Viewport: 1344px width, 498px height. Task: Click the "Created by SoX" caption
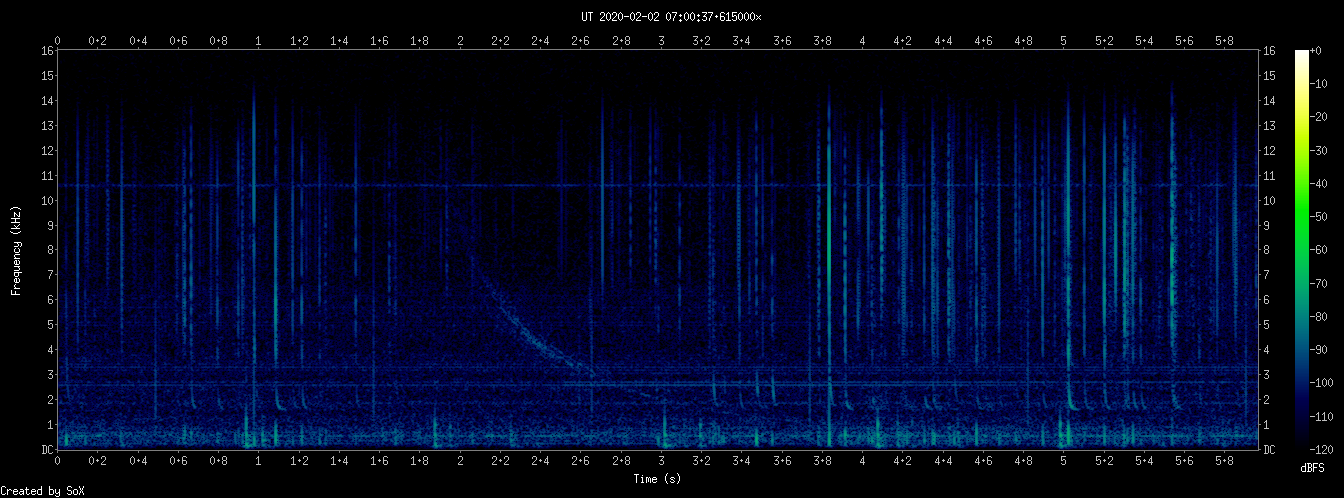[x=43, y=491]
